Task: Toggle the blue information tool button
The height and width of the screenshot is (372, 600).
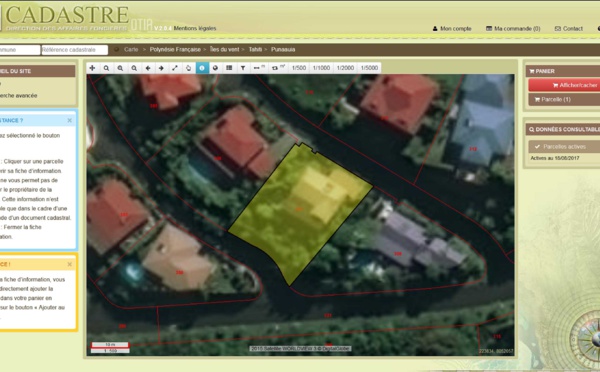Action: 202,68
